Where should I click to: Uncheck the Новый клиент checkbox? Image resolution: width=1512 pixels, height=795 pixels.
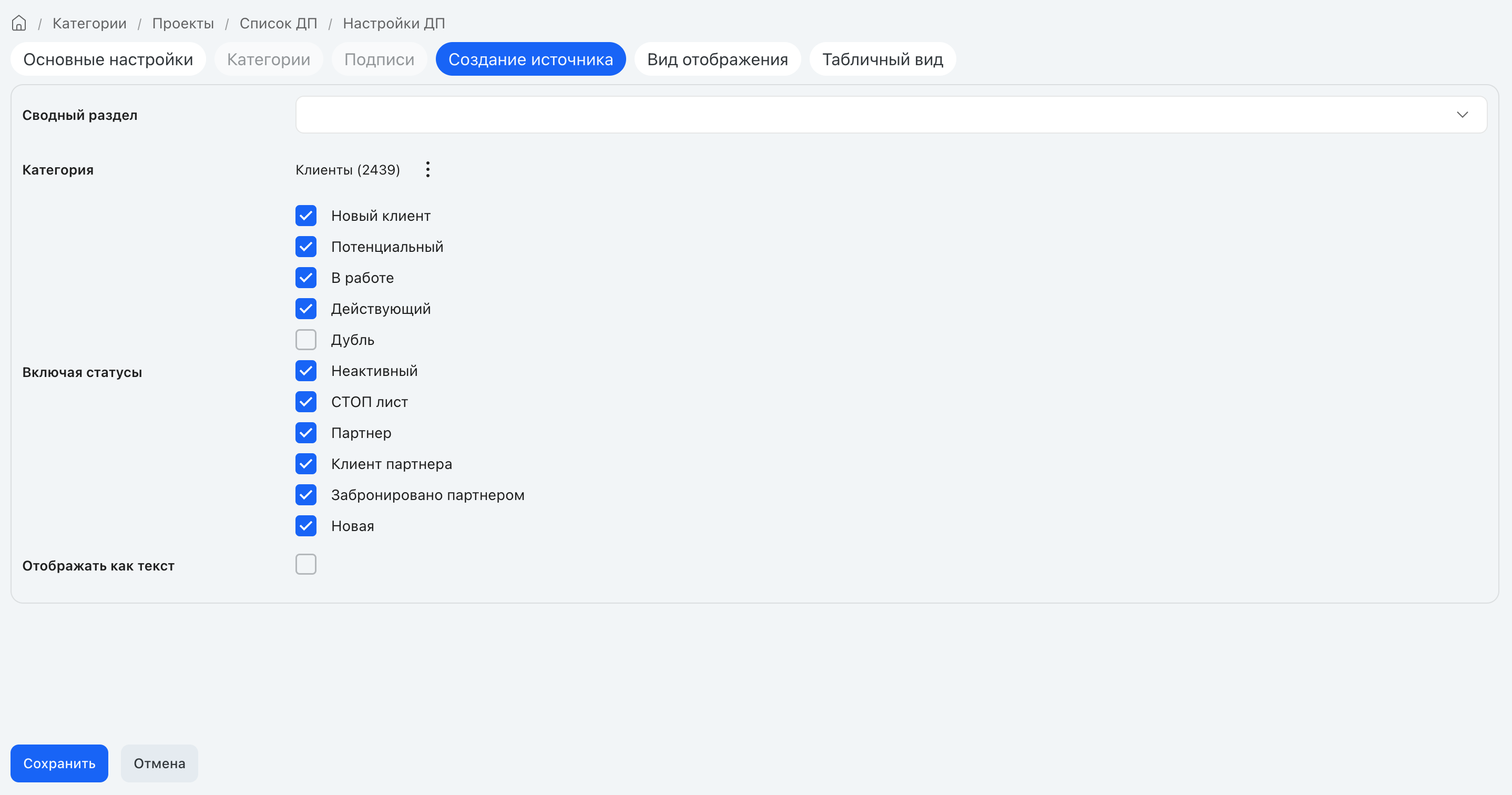(x=306, y=216)
